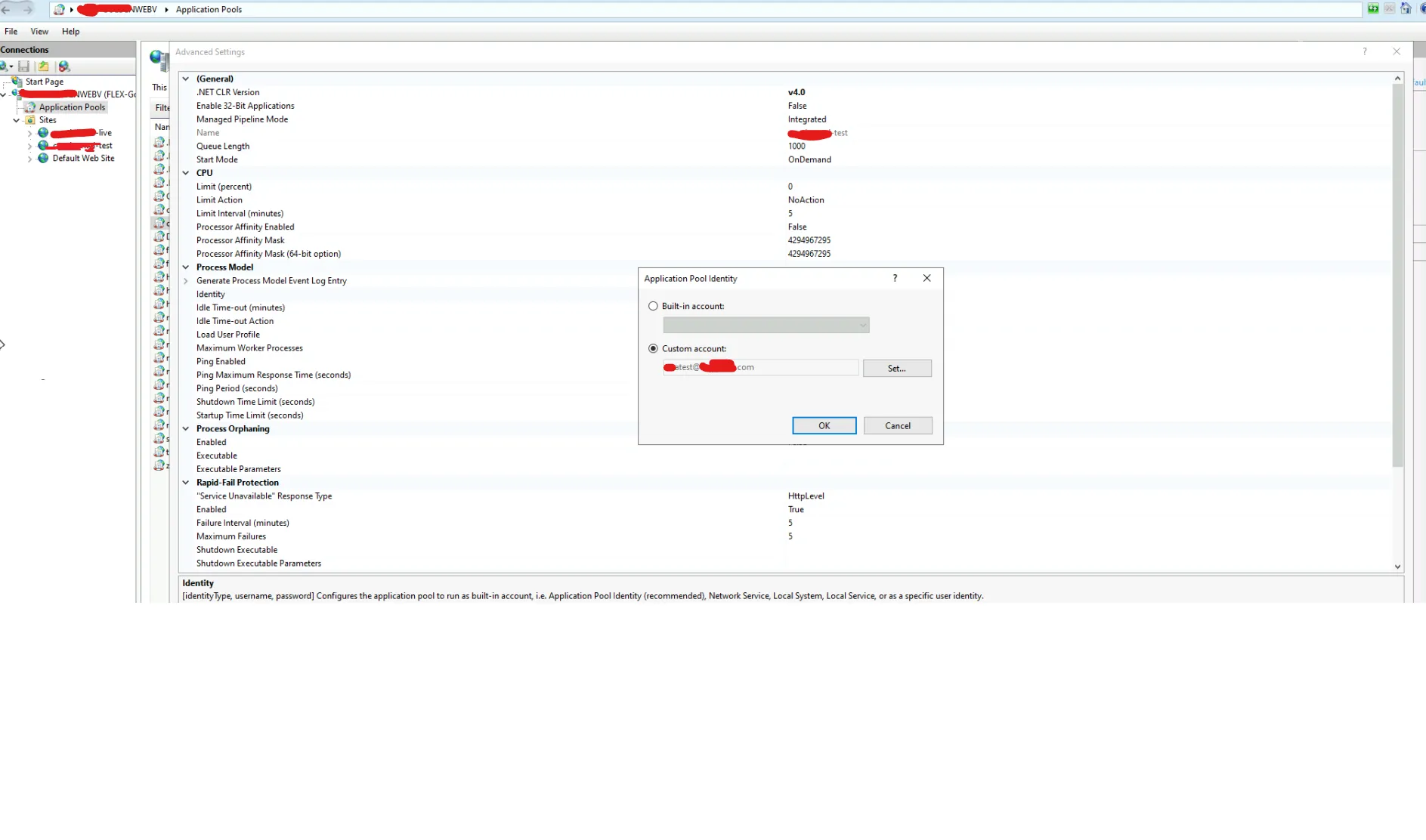This screenshot has width=1426, height=840.
Task: Click the Custom account username field
Action: 760,367
